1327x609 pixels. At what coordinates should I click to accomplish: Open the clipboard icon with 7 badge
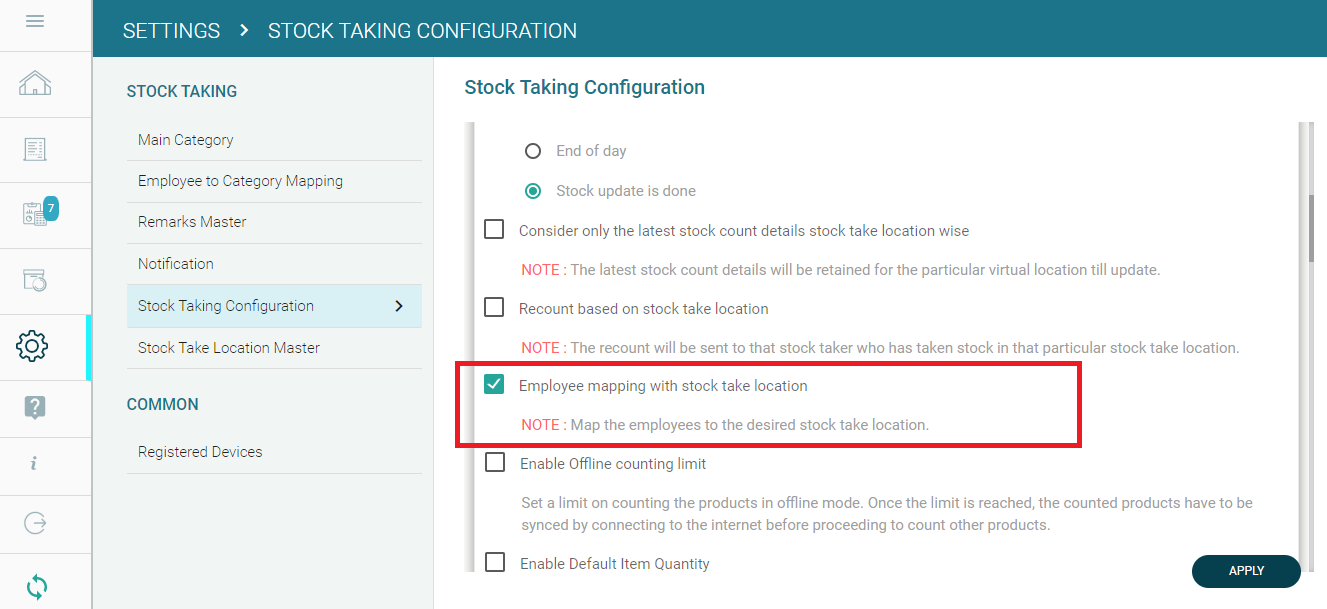[35, 214]
